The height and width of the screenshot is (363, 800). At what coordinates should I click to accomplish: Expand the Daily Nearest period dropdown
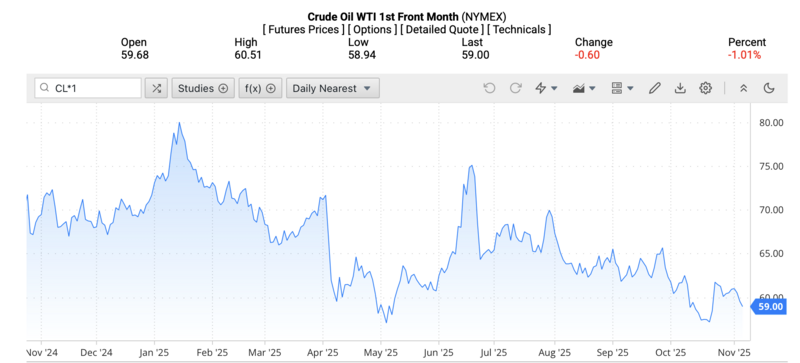pos(333,88)
